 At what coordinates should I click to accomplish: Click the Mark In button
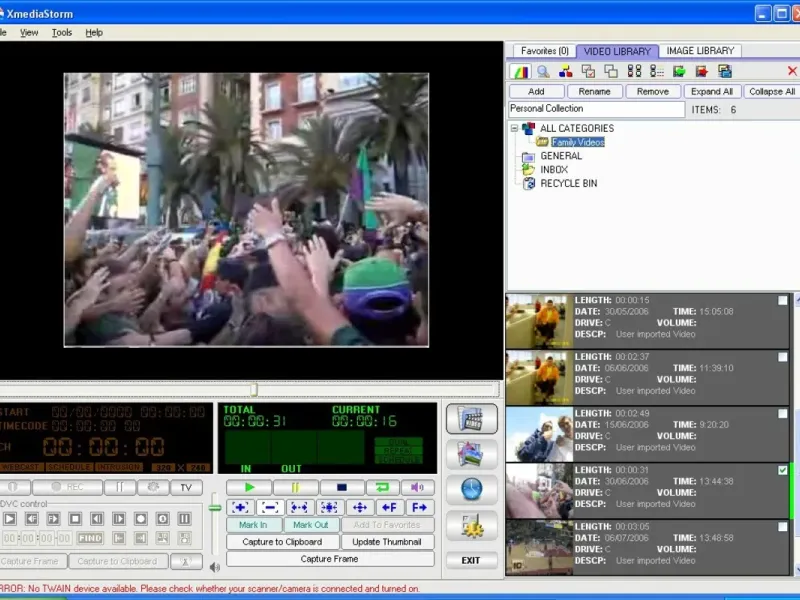[x=253, y=525]
